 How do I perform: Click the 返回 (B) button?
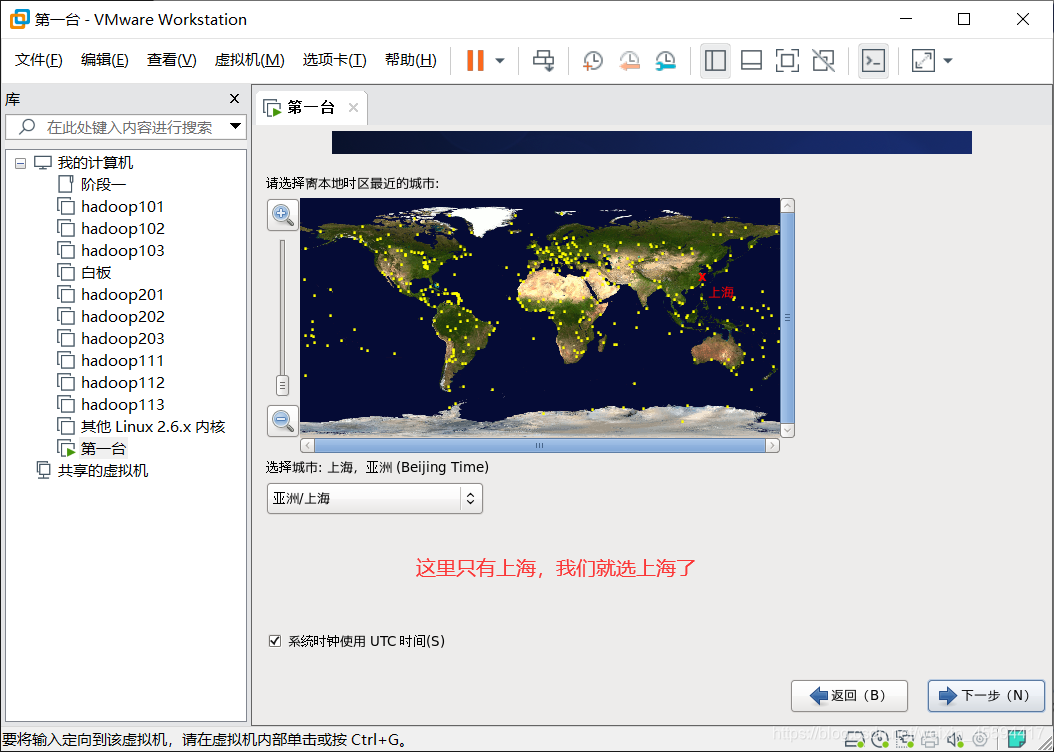[x=849, y=696]
